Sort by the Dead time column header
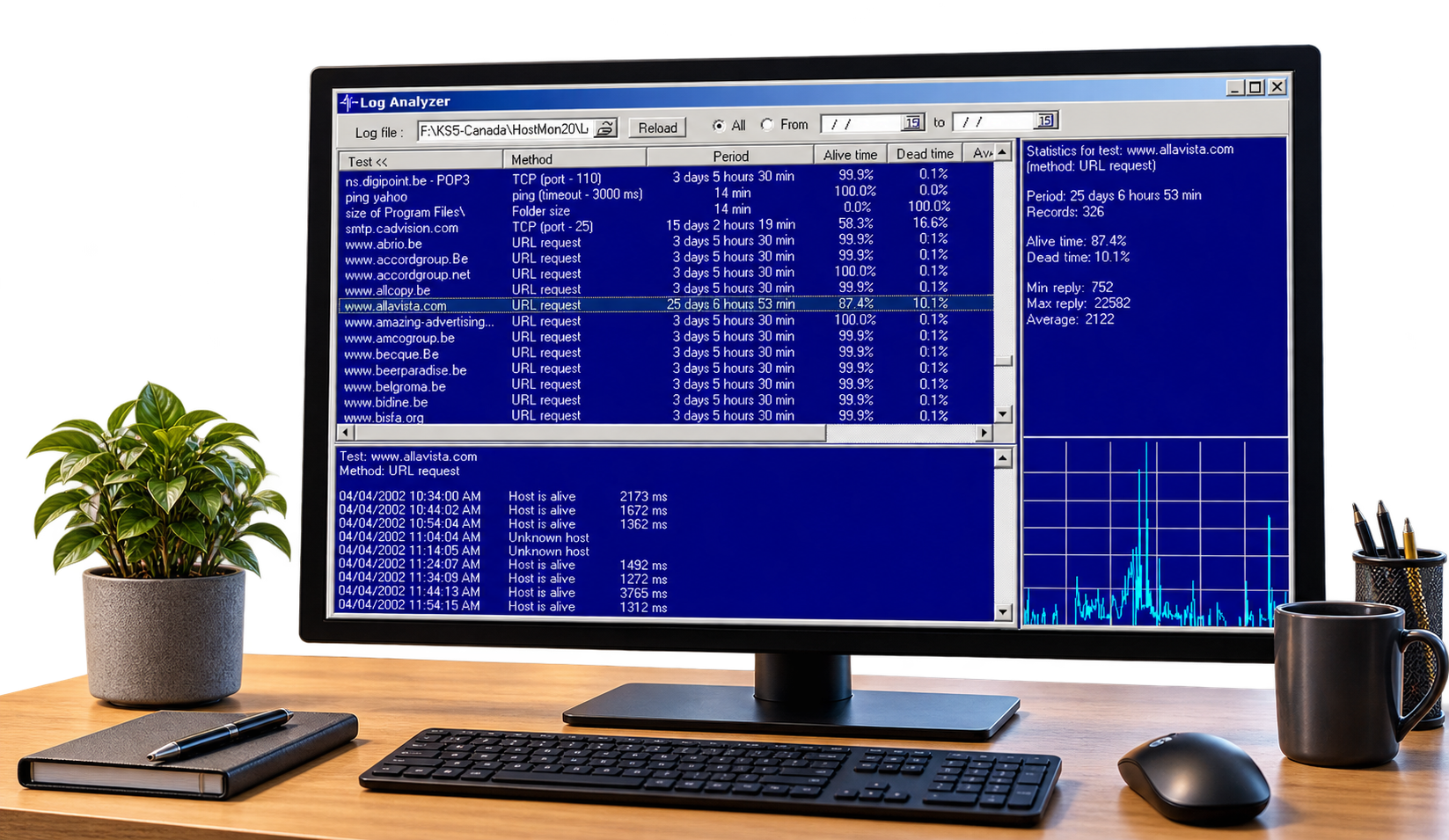 924,153
